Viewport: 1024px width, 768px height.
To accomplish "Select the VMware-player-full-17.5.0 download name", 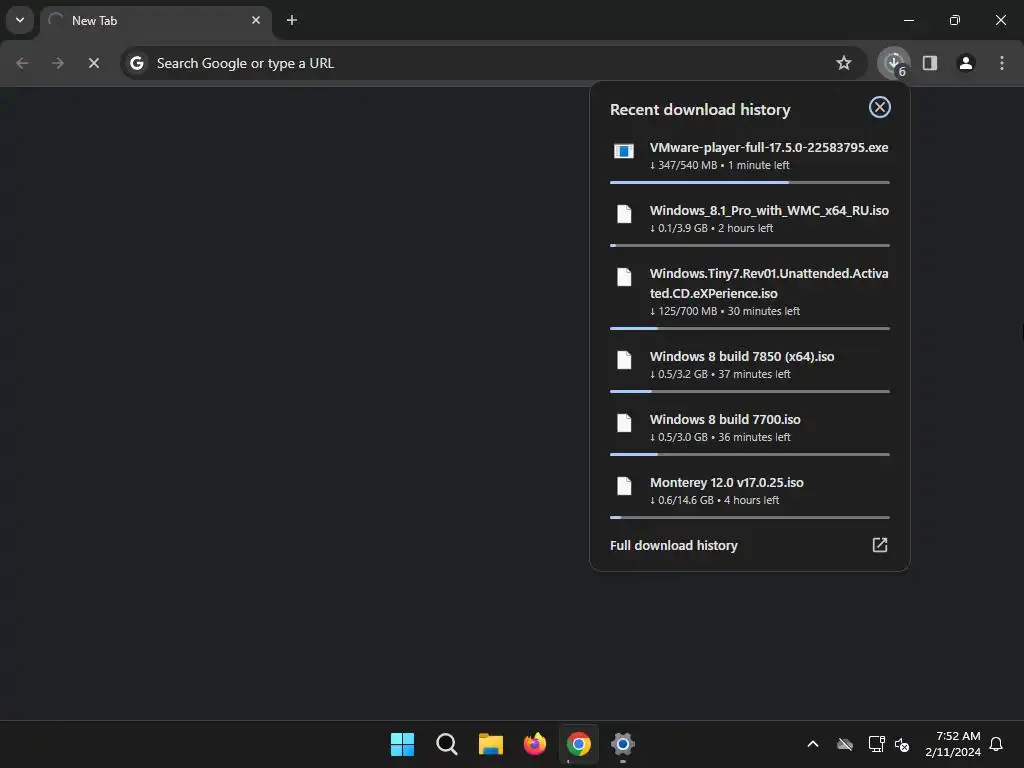I will 769,148.
